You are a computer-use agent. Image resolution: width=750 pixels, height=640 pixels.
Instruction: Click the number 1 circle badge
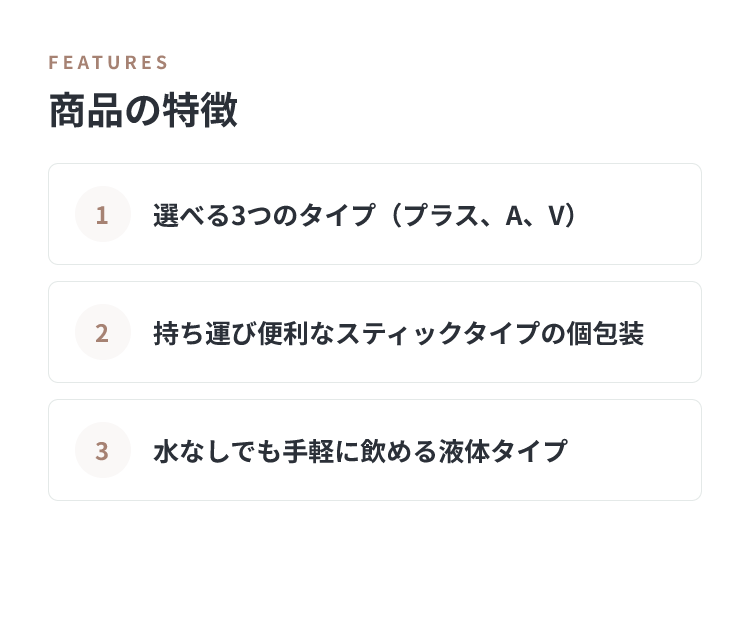[x=103, y=214]
